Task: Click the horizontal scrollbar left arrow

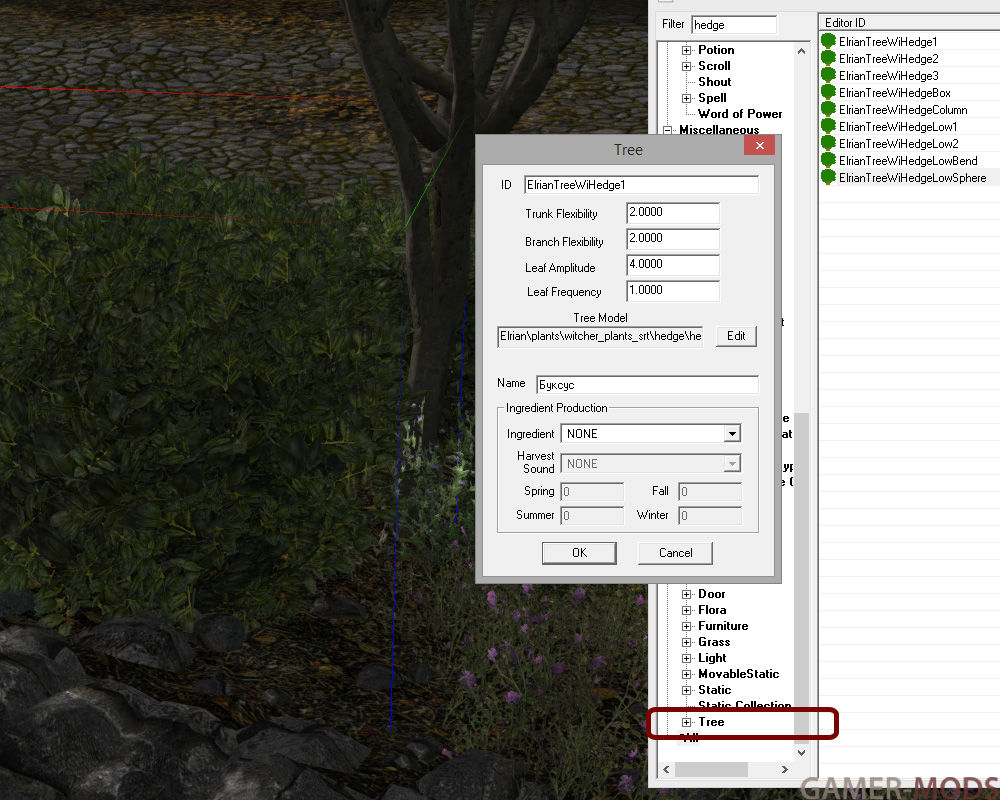Action: [x=666, y=769]
